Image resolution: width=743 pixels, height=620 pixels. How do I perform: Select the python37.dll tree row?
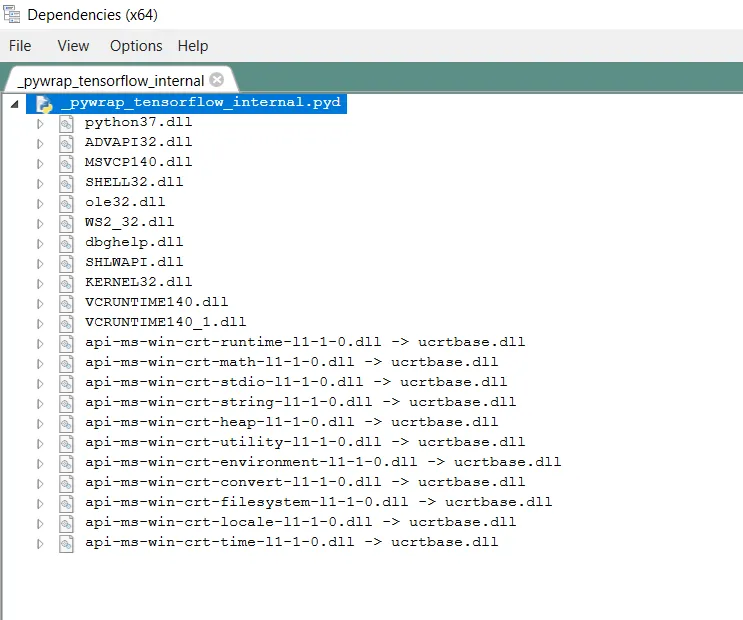point(138,123)
